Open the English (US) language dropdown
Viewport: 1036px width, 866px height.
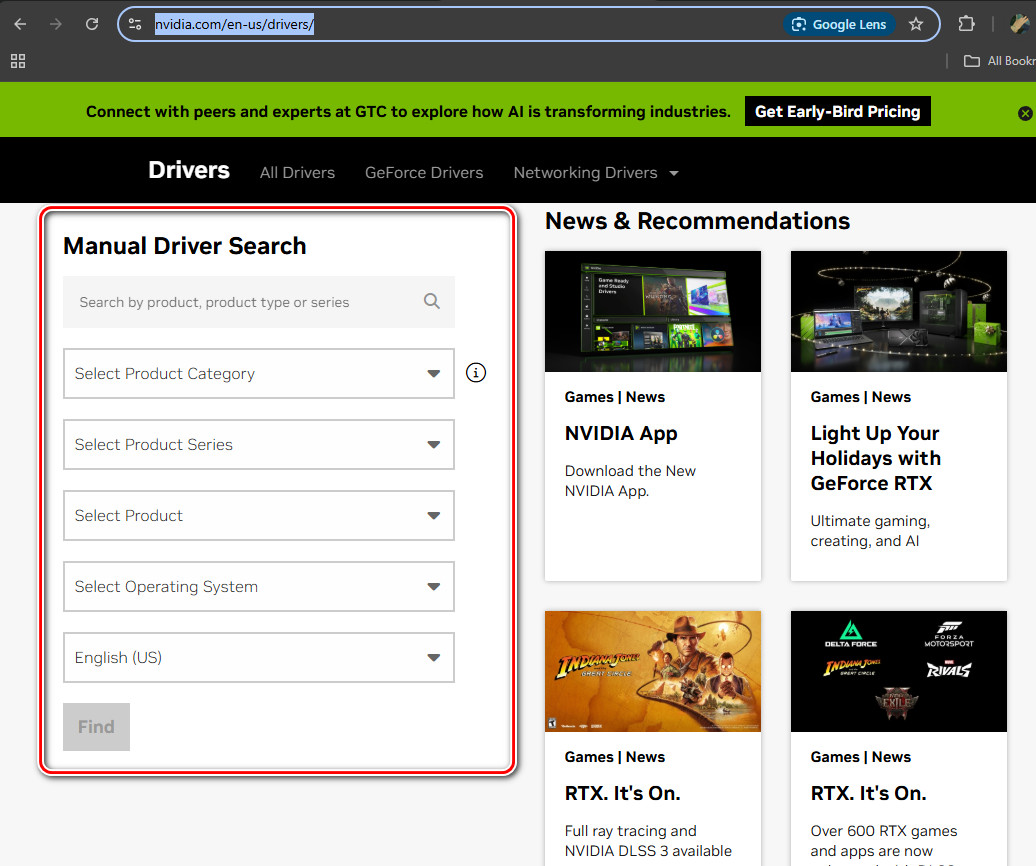pos(258,657)
